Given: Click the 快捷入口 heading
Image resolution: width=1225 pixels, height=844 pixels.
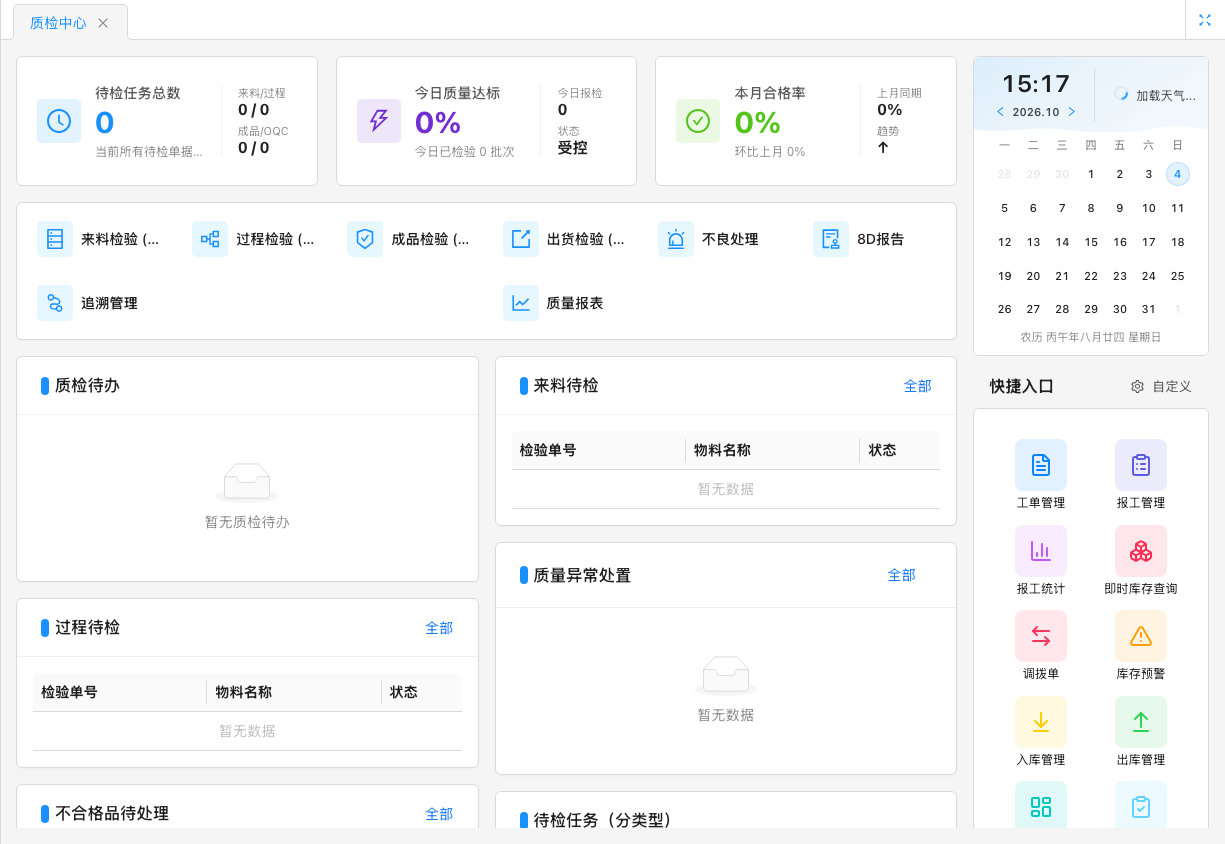Looking at the screenshot, I should (x=1022, y=386).
